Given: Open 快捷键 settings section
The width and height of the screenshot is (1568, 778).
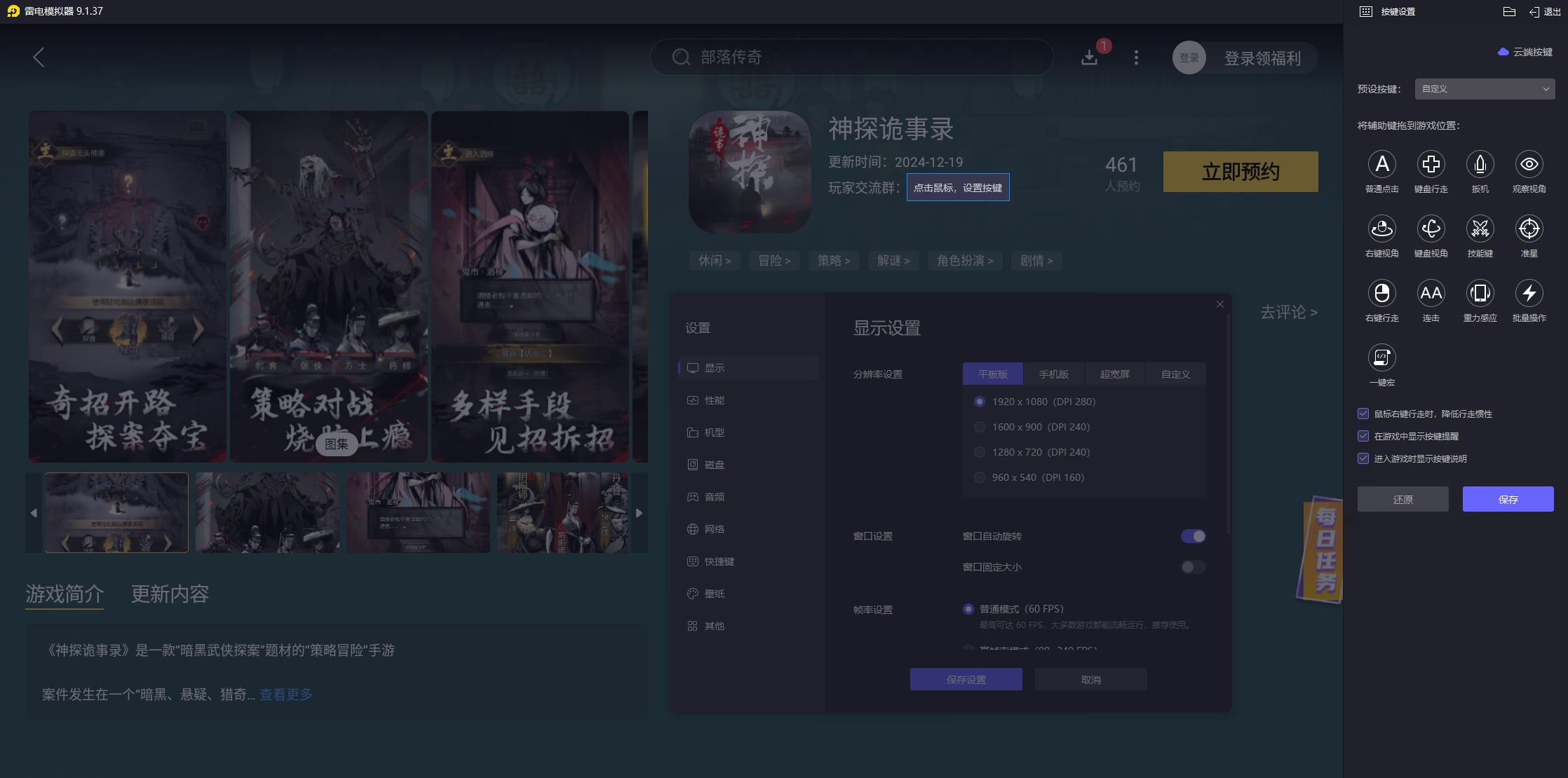Looking at the screenshot, I should pyautogui.click(x=748, y=561).
